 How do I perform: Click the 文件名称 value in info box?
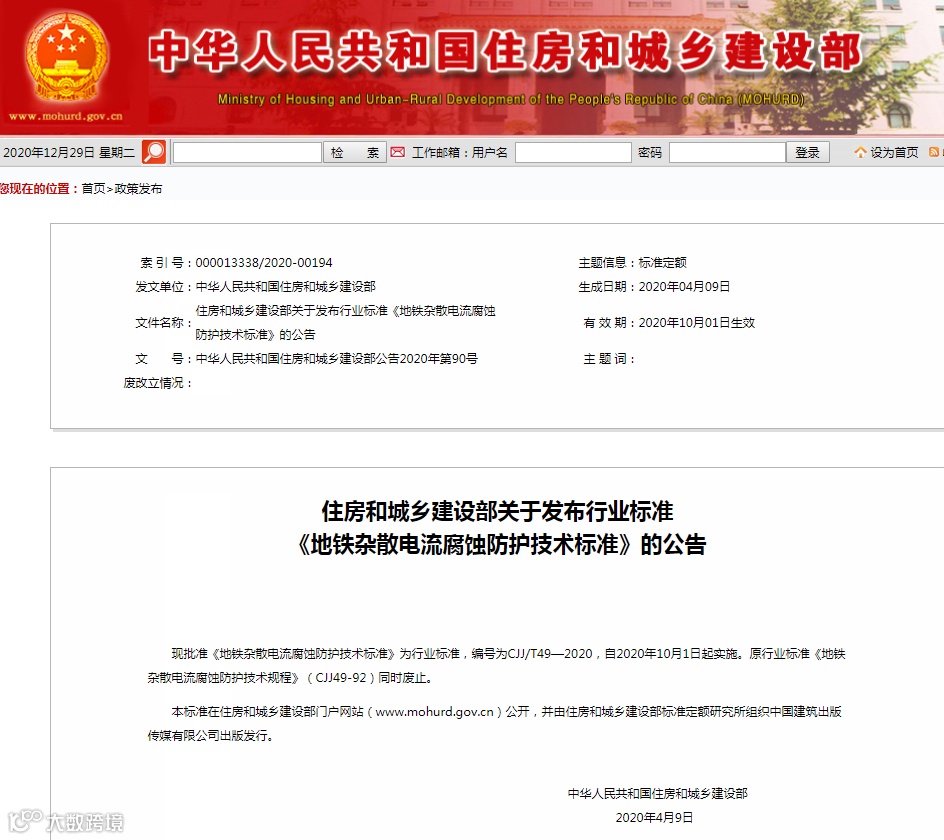click(x=345, y=323)
